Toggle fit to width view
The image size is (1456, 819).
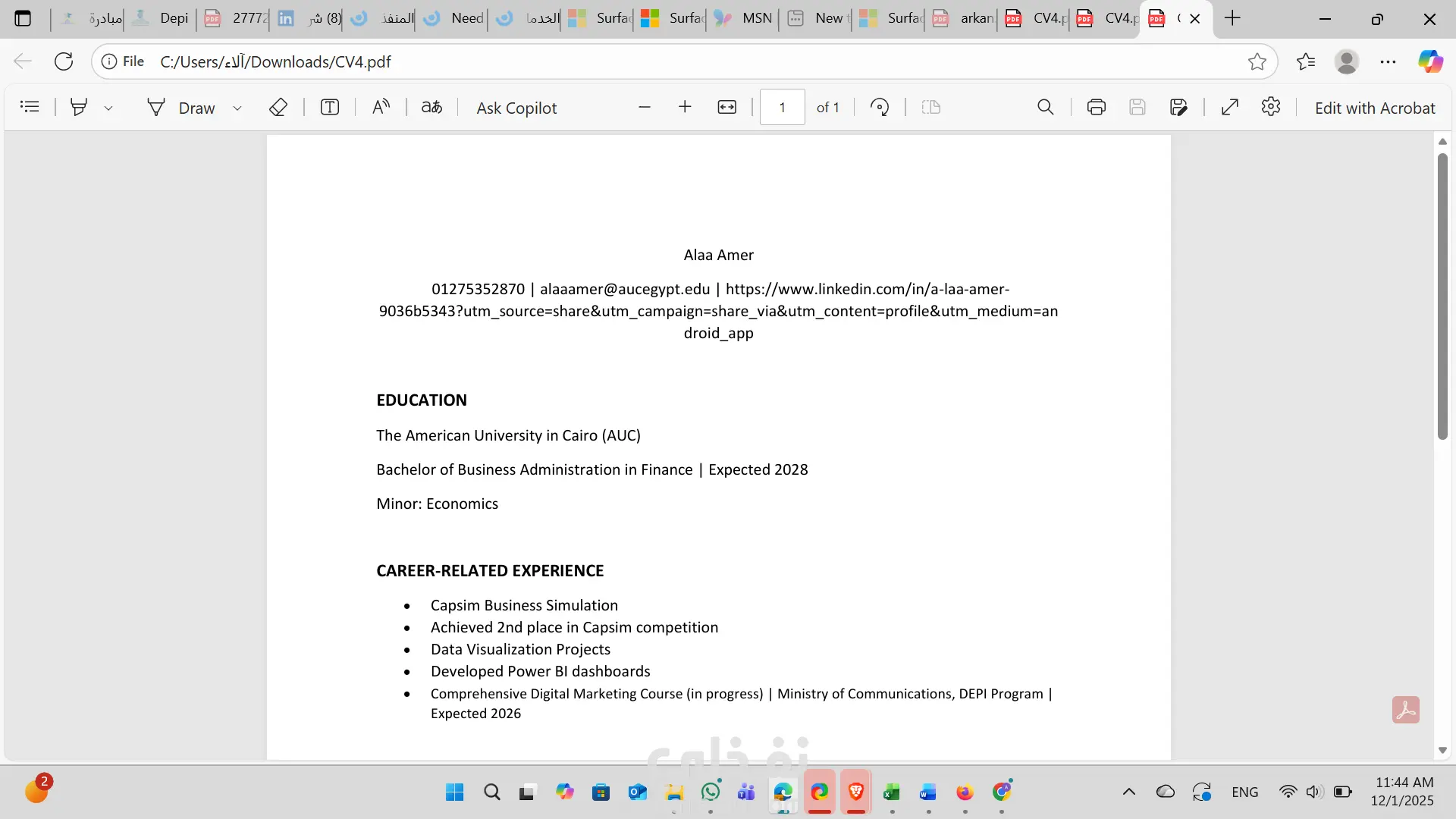[x=726, y=107]
